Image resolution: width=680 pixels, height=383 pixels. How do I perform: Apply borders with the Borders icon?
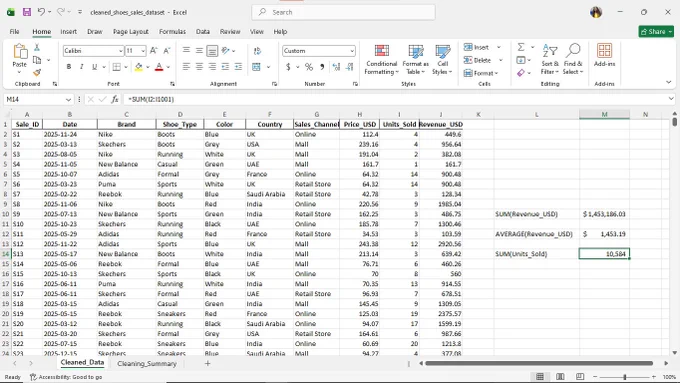[x=117, y=67]
